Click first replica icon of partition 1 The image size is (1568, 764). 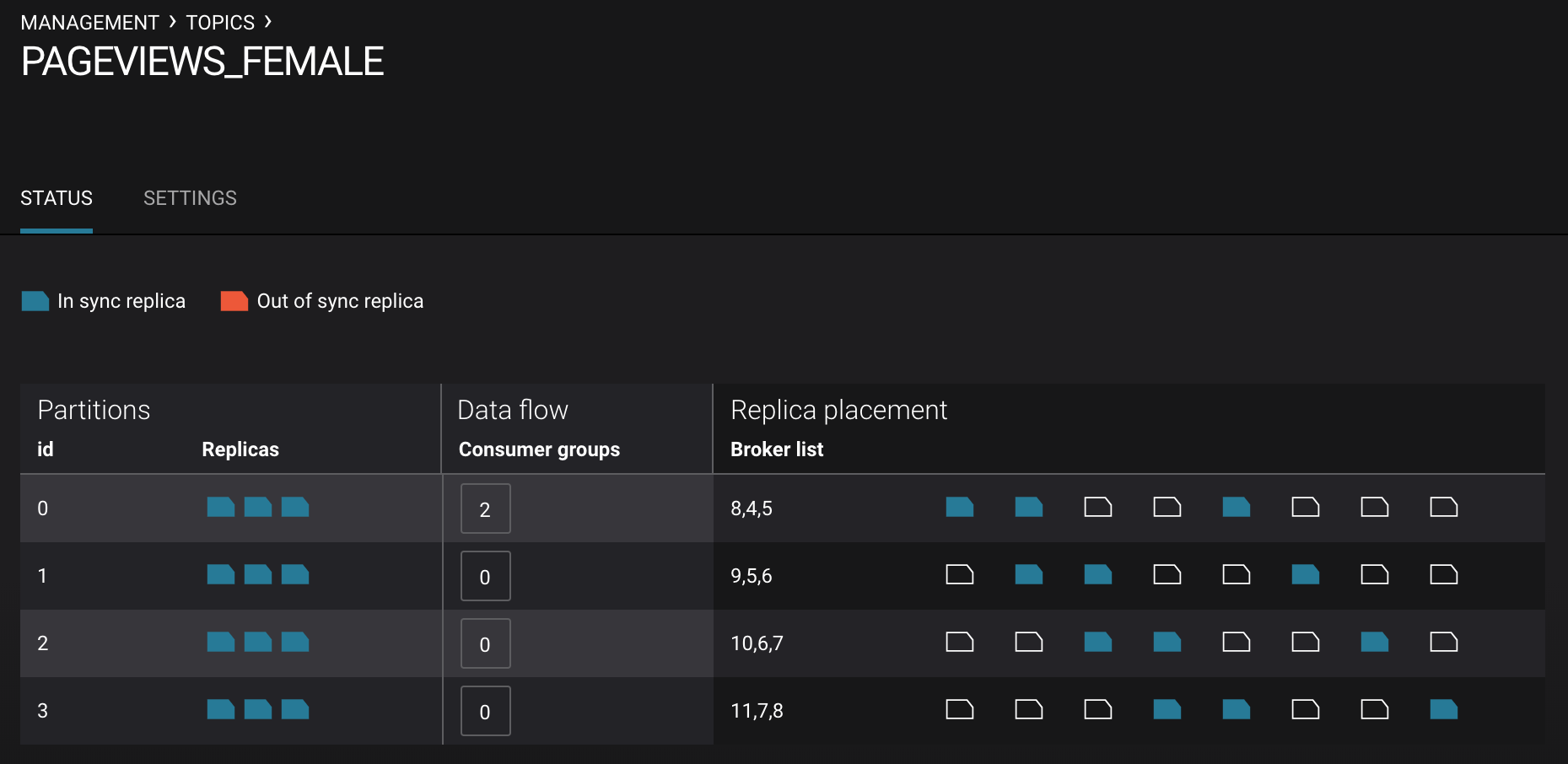pos(221,574)
